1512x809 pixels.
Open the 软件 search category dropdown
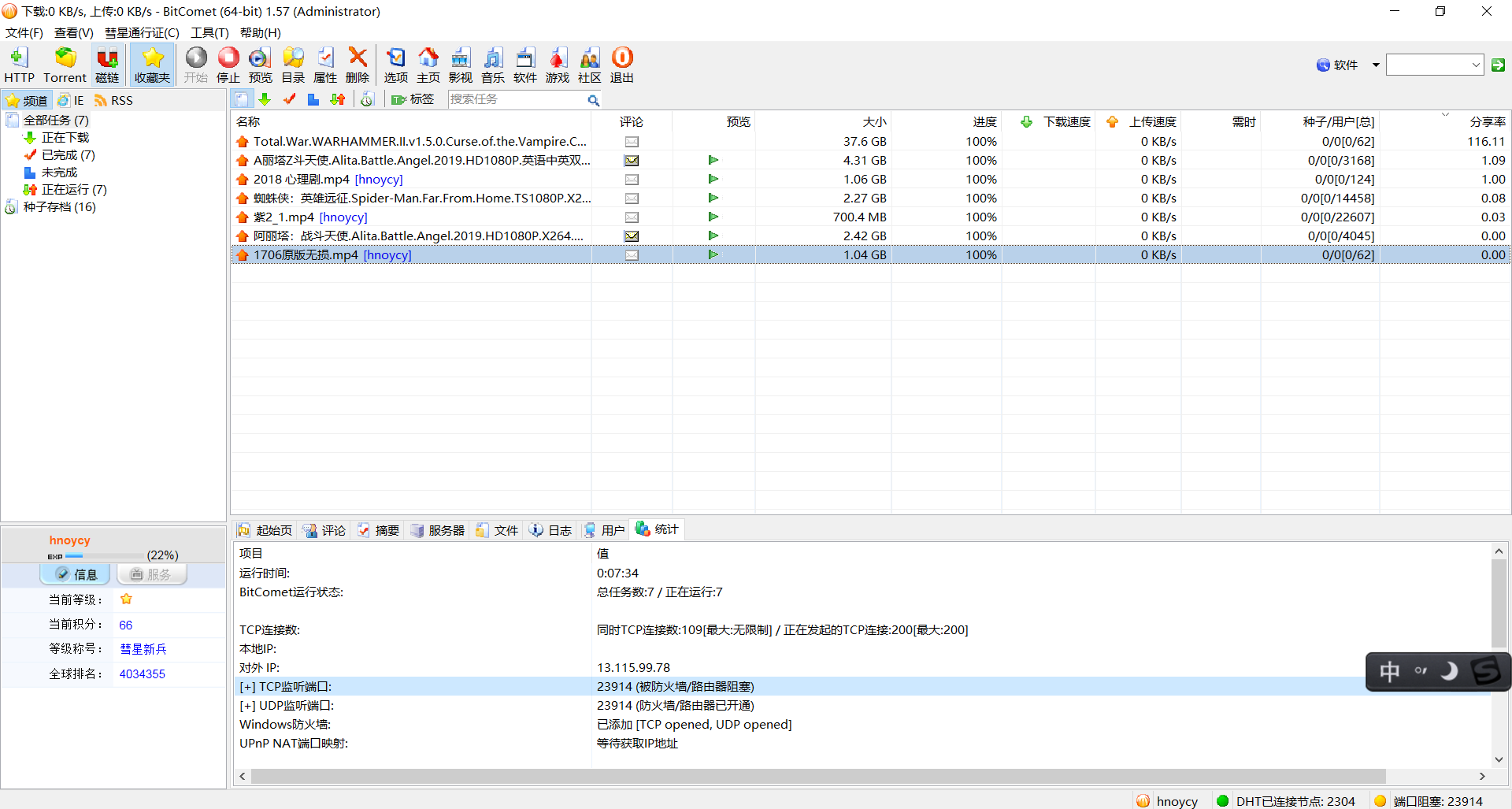pos(1376,65)
